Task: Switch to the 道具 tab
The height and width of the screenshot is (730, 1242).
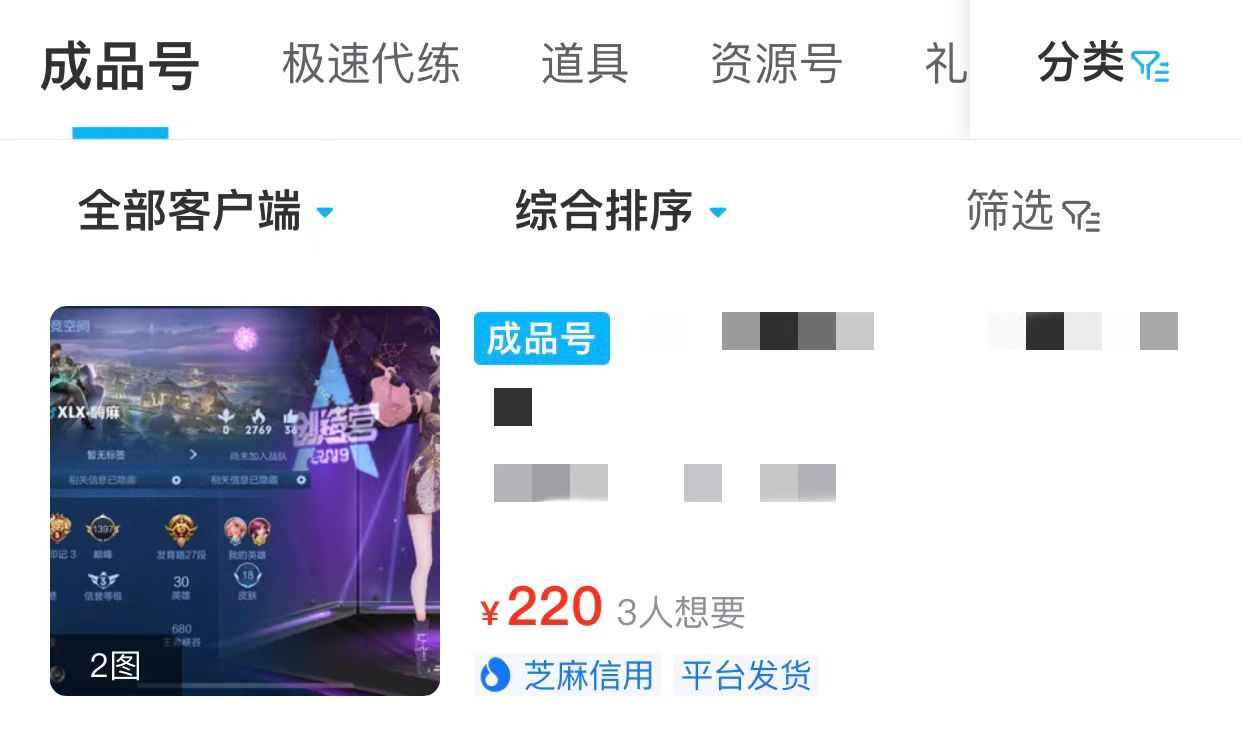Action: click(x=585, y=65)
